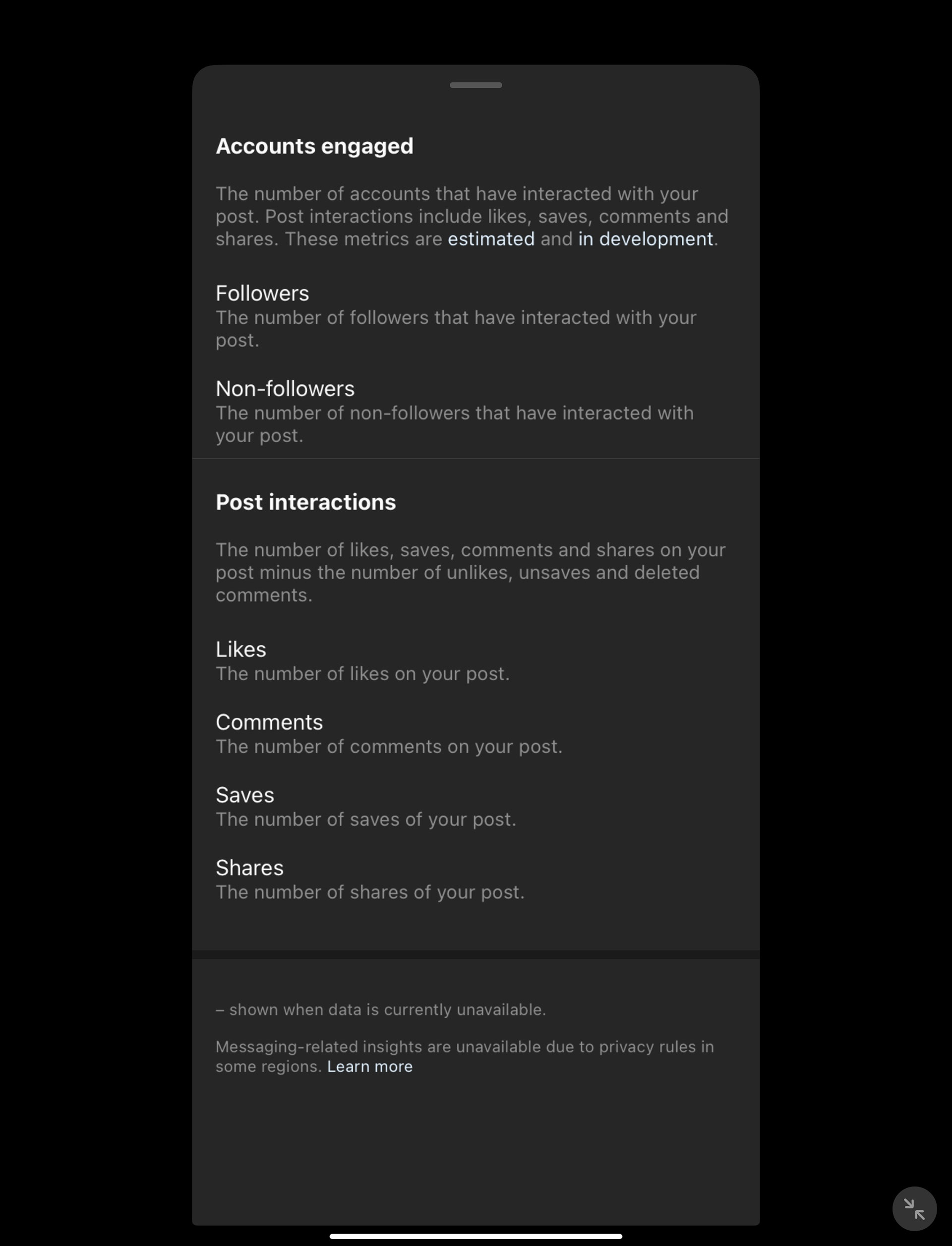Click the 'shown when data is unavailable' note
This screenshot has width=952, height=1246.
[381, 1009]
